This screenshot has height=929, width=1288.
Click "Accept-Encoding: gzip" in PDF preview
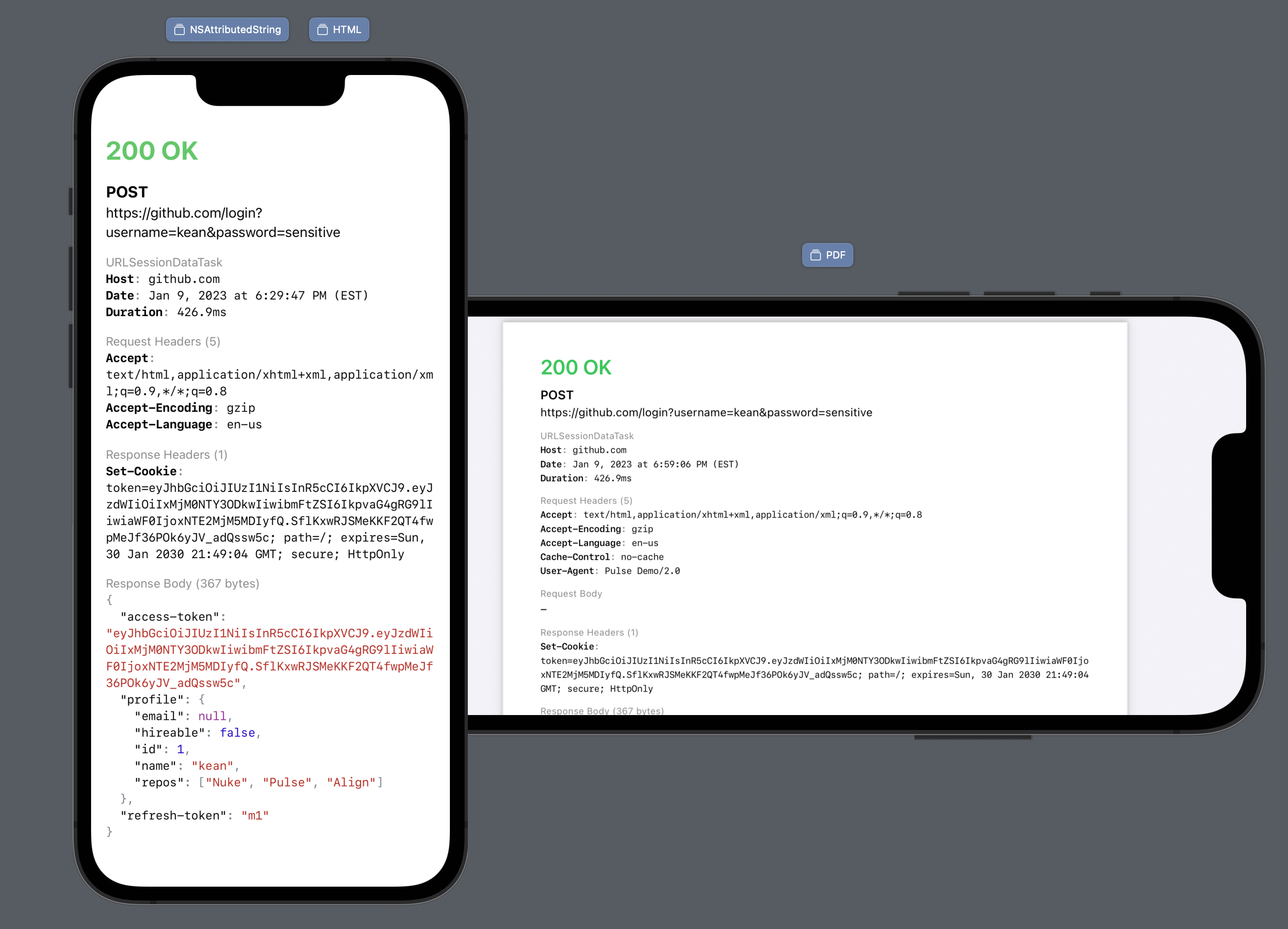(x=597, y=529)
